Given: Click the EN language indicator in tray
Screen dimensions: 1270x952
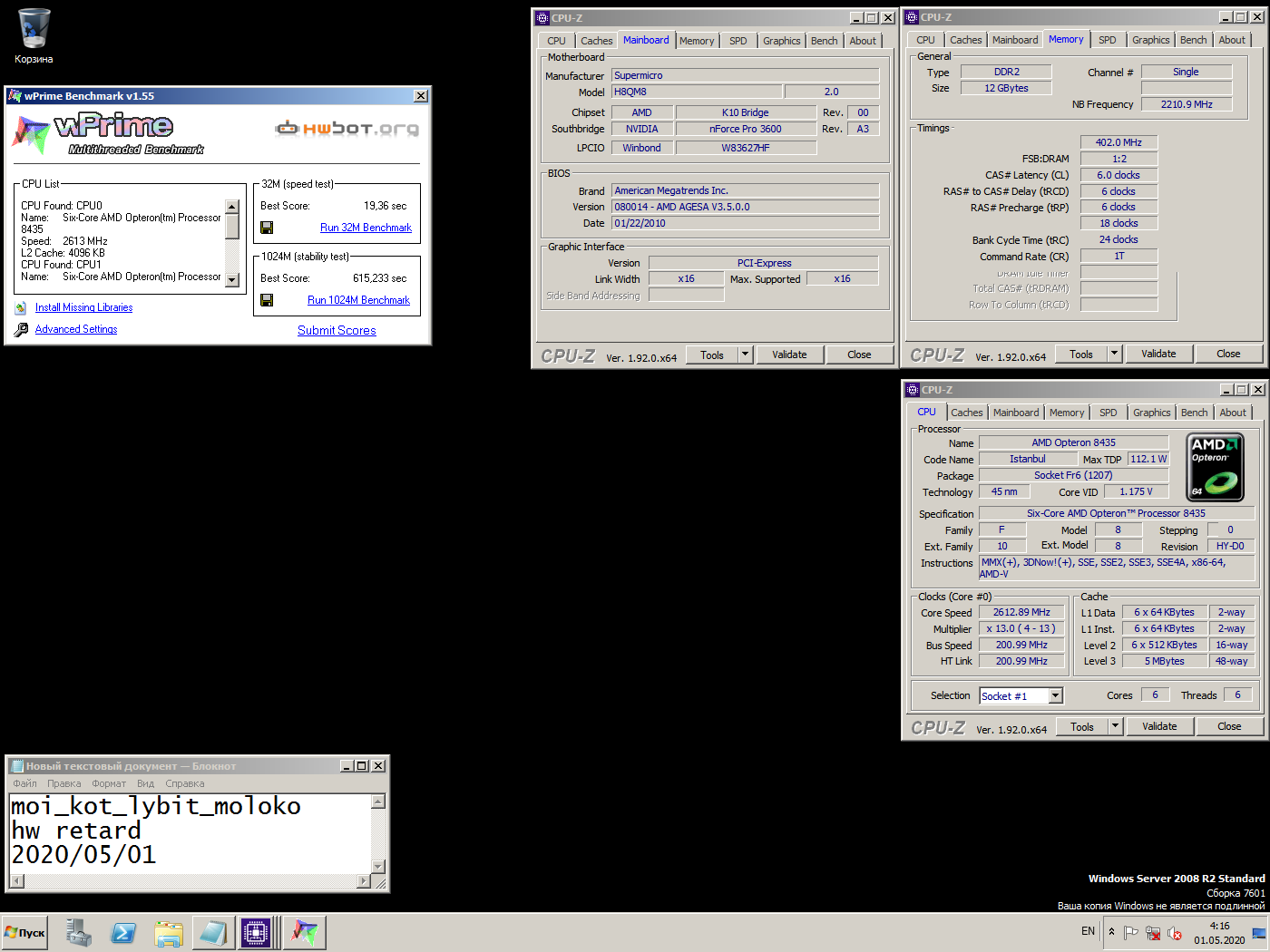Looking at the screenshot, I should point(1088,931).
